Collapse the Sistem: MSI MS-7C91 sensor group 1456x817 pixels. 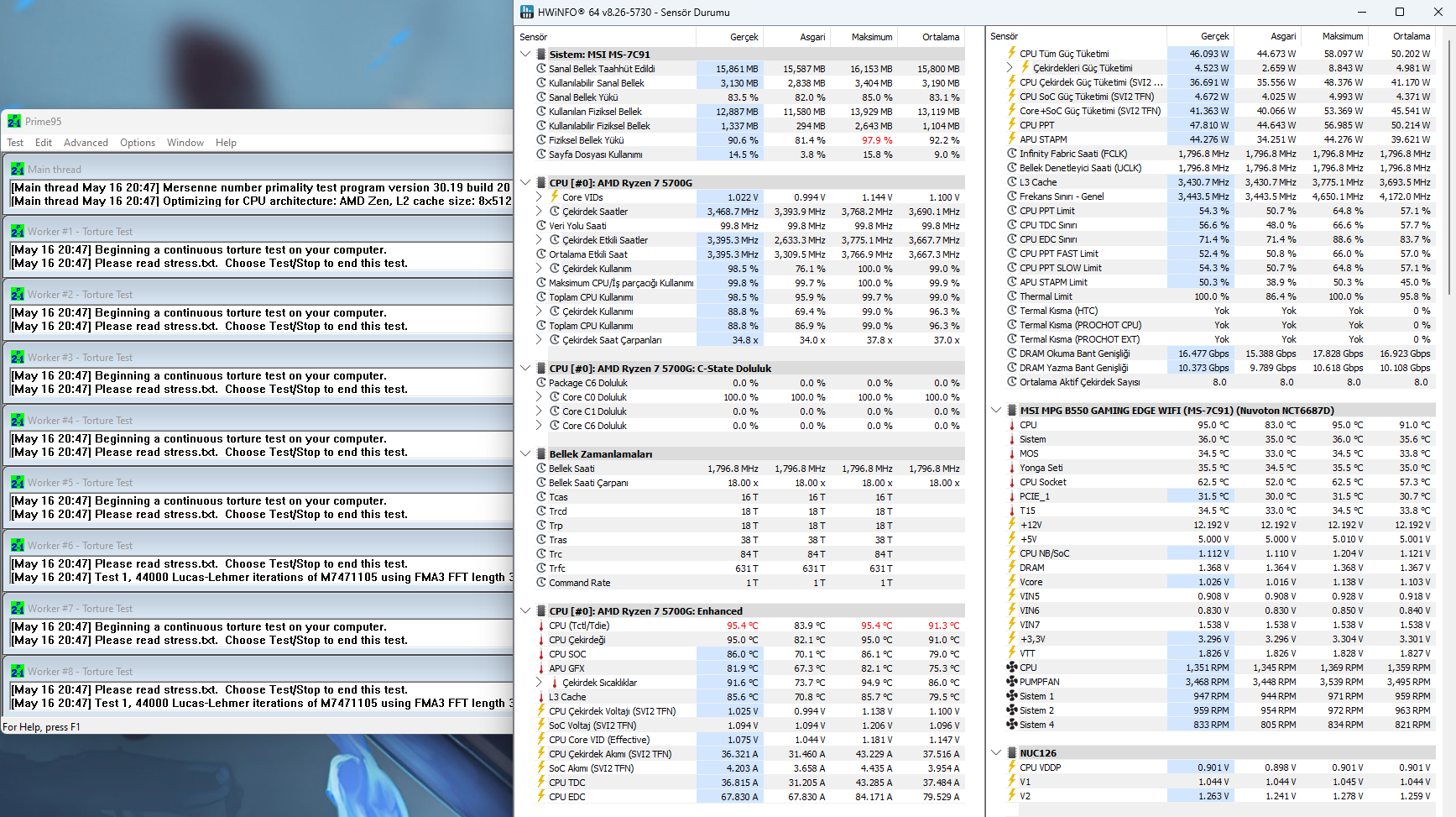point(525,54)
